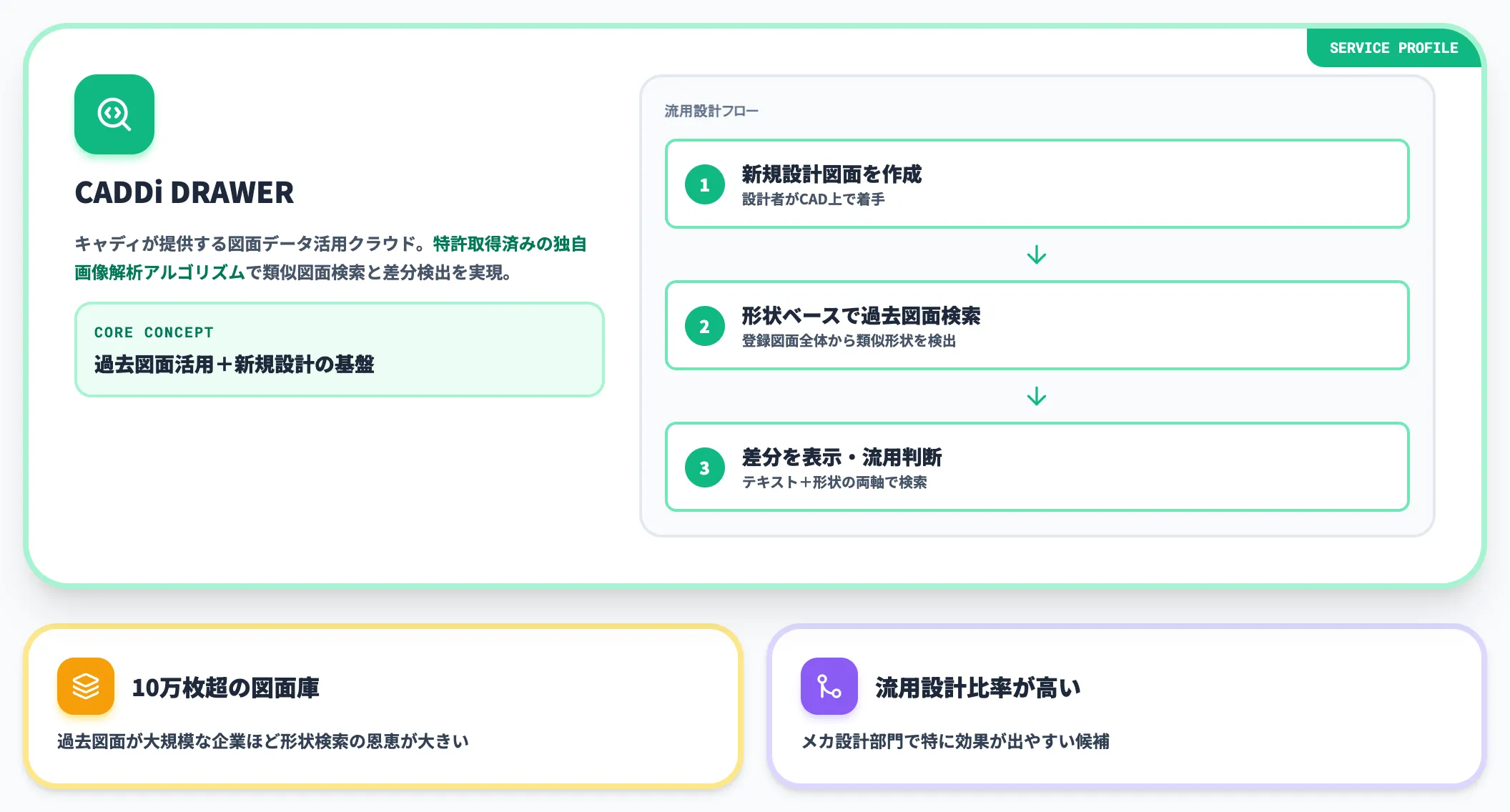
Task: Click the step 1 number badge
Action: 705,184
